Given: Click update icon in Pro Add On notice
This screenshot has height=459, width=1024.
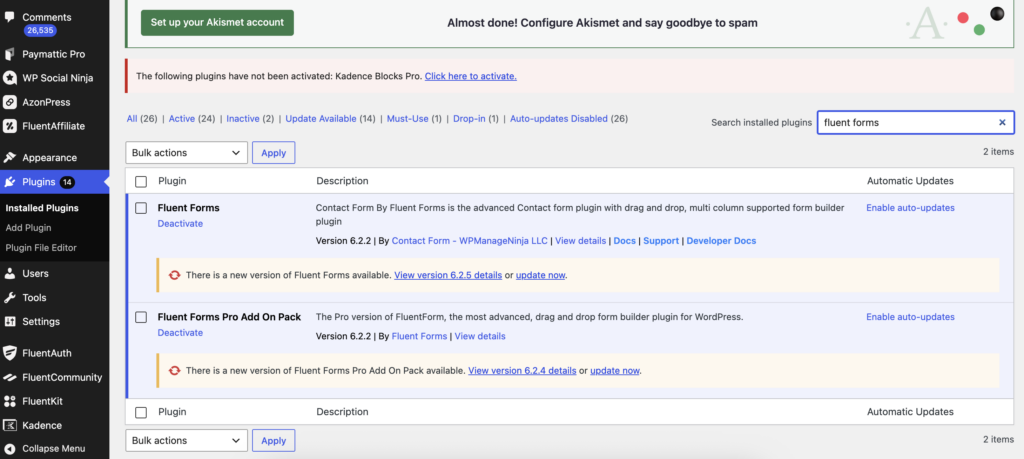Looking at the screenshot, I should (x=174, y=370).
